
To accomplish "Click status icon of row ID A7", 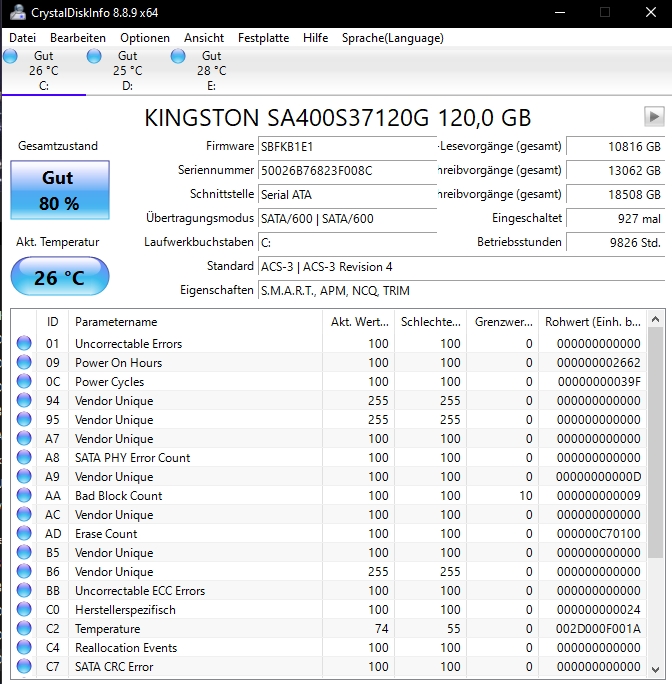I will click(24, 438).
